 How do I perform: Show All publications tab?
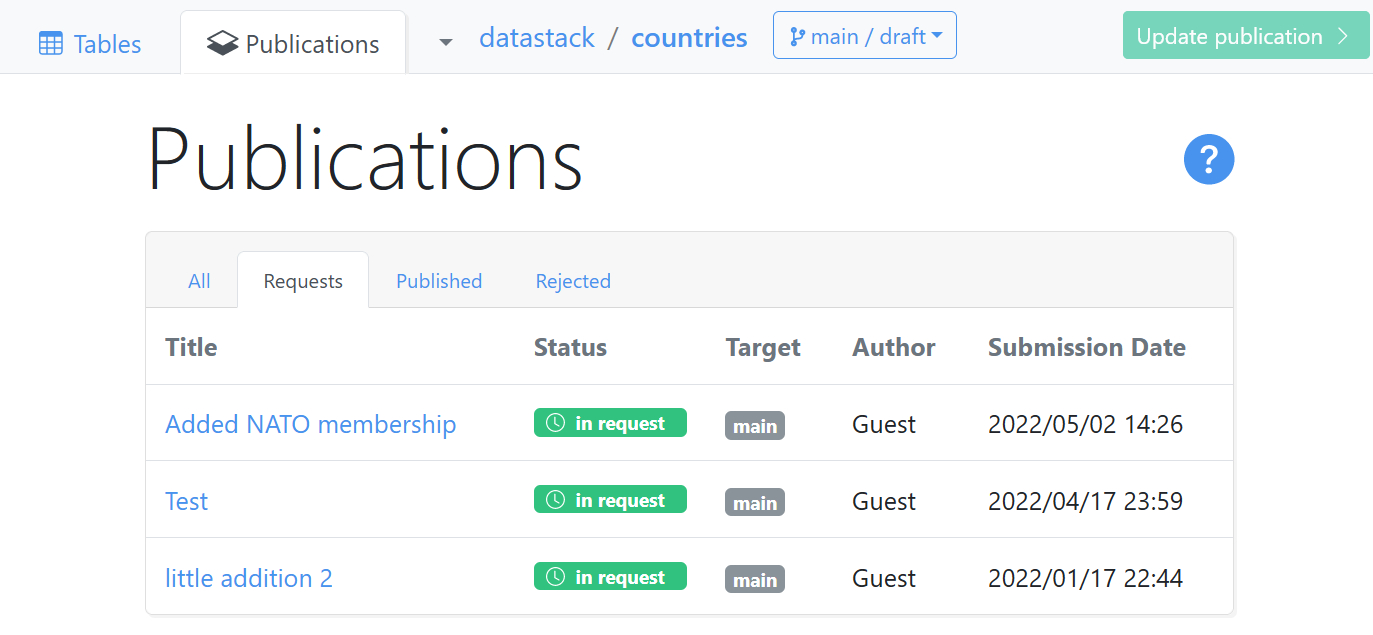pos(199,281)
